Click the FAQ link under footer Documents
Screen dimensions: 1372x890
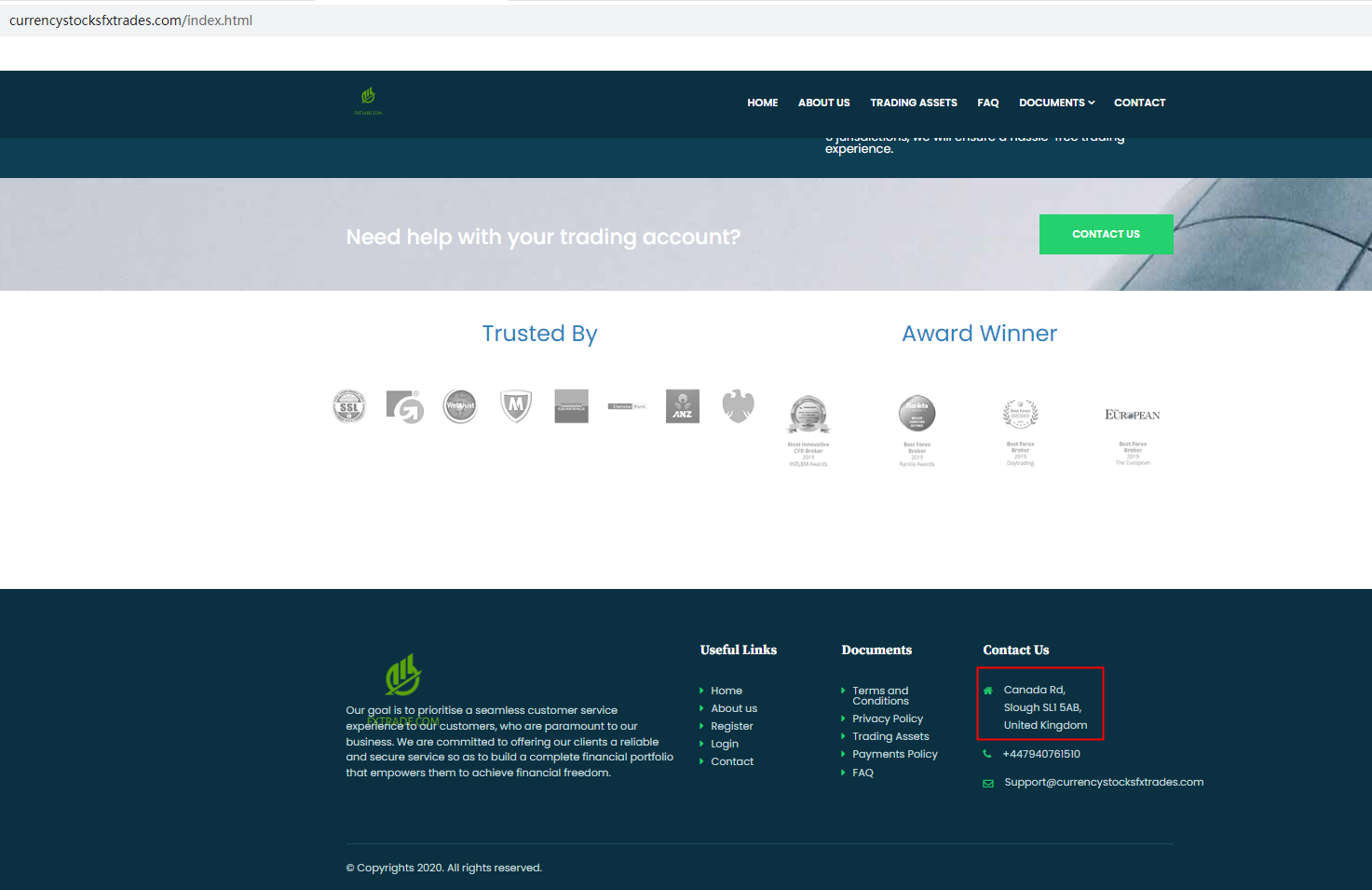[863, 773]
